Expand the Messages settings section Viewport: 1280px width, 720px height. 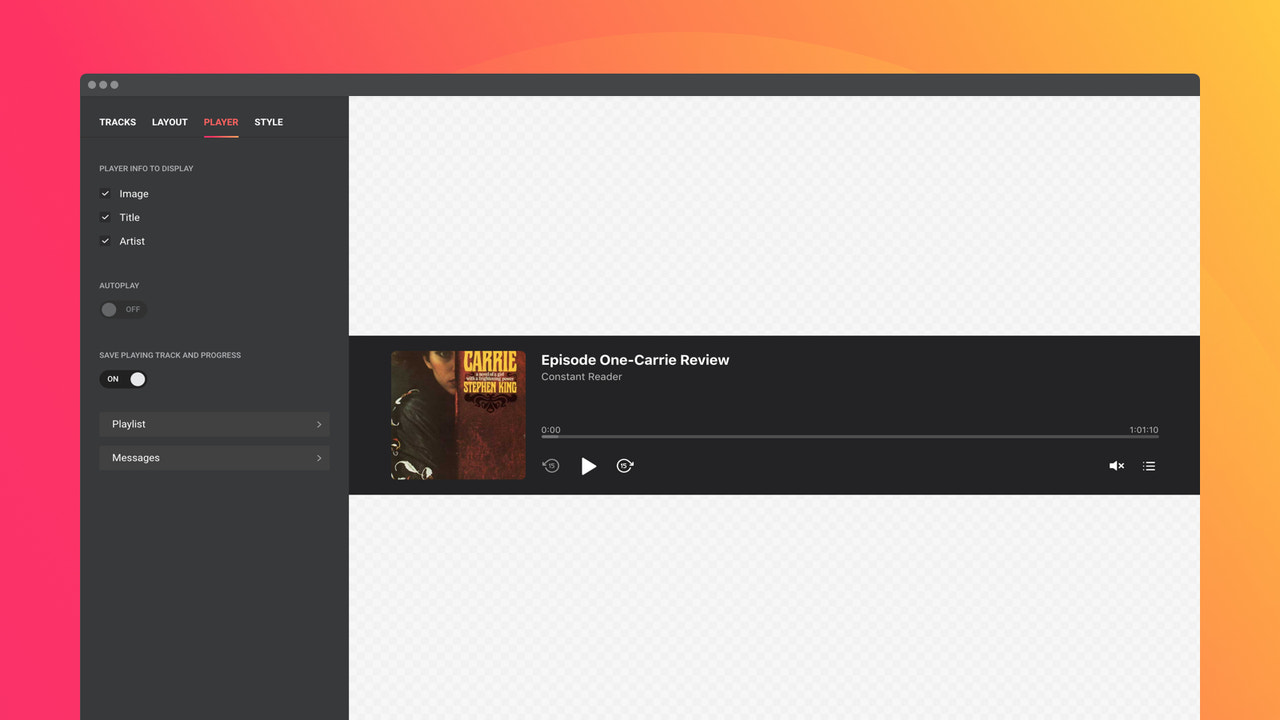[x=214, y=457]
